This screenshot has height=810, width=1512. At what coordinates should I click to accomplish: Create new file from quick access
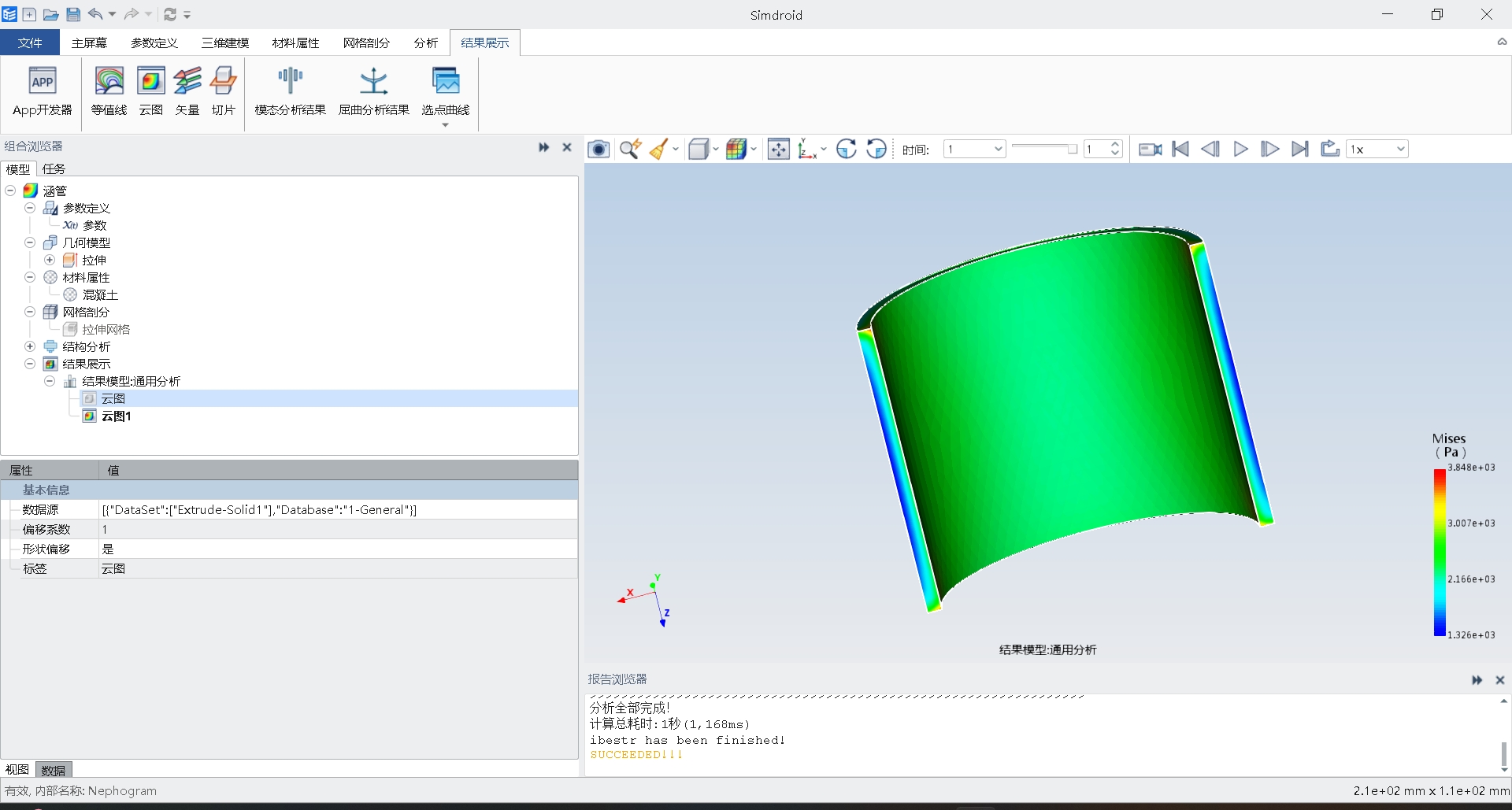(x=29, y=14)
